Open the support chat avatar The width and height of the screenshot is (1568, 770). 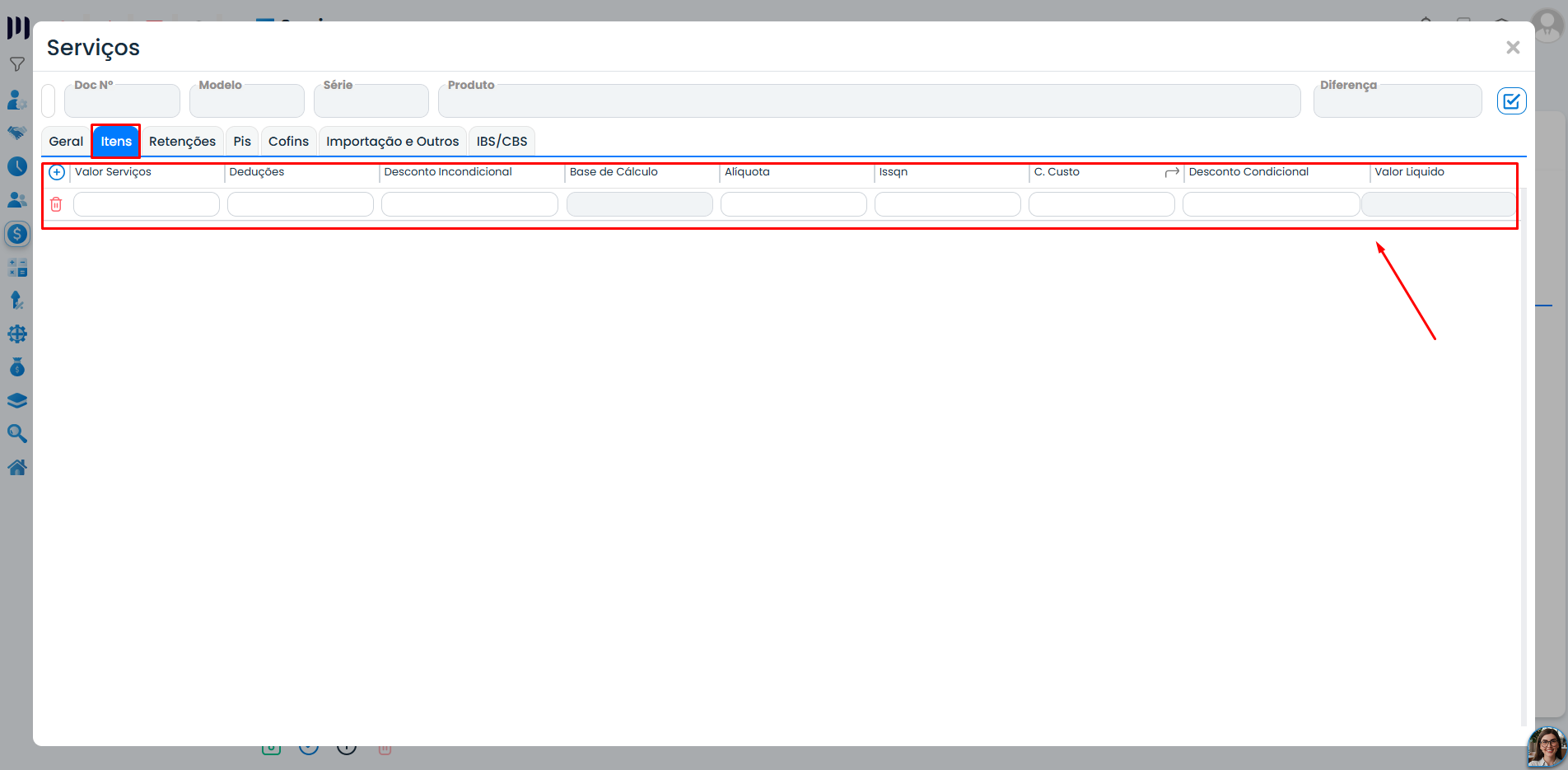click(1547, 747)
